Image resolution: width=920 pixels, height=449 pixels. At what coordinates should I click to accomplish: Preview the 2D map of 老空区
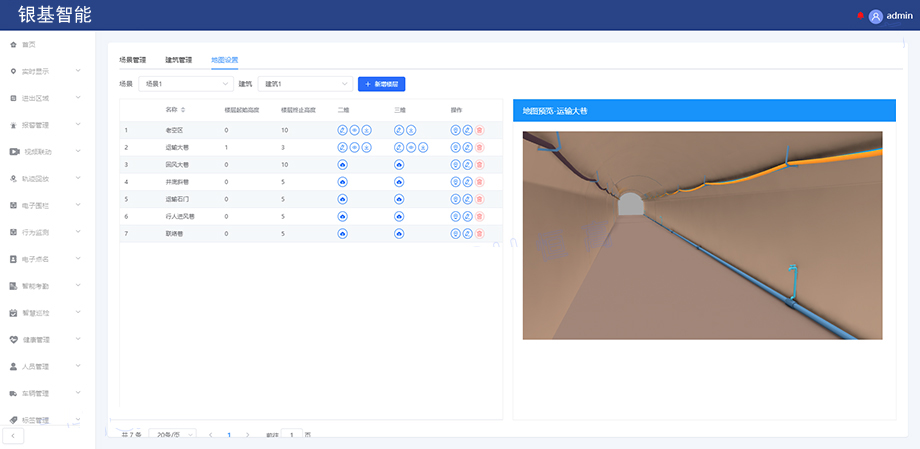click(354, 130)
